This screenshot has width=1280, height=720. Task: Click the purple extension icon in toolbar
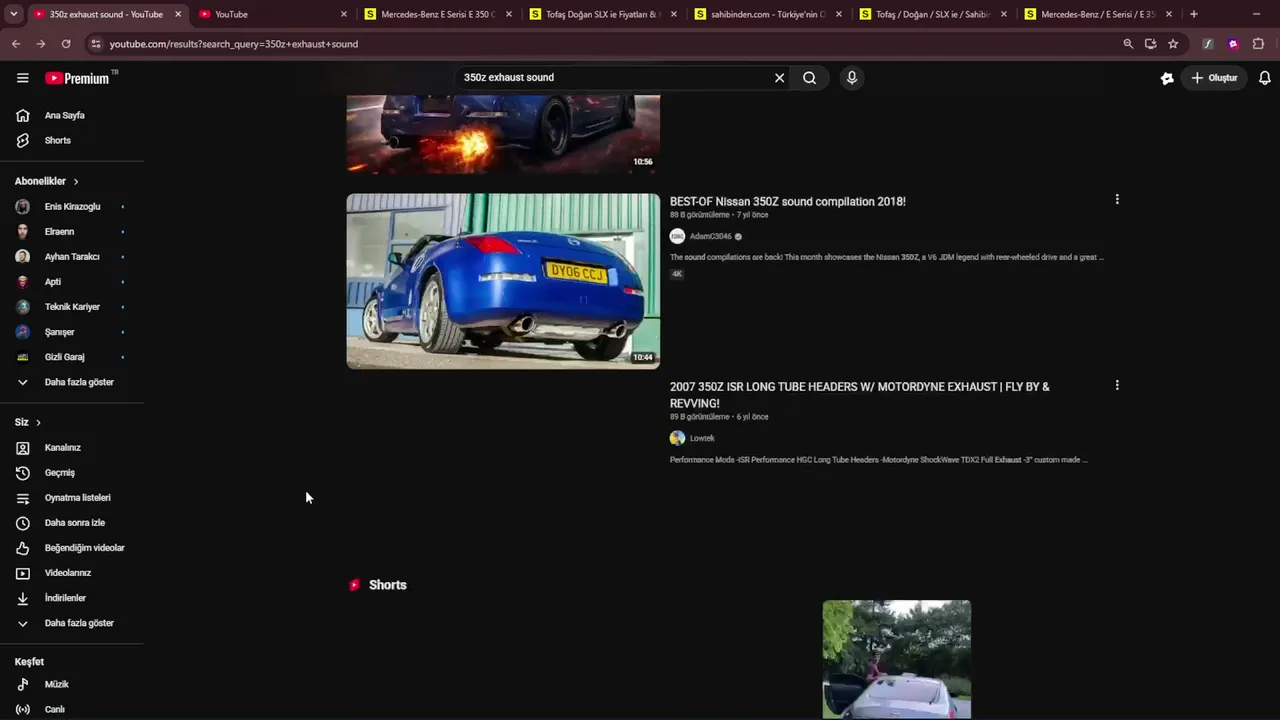coord(1233,44)
